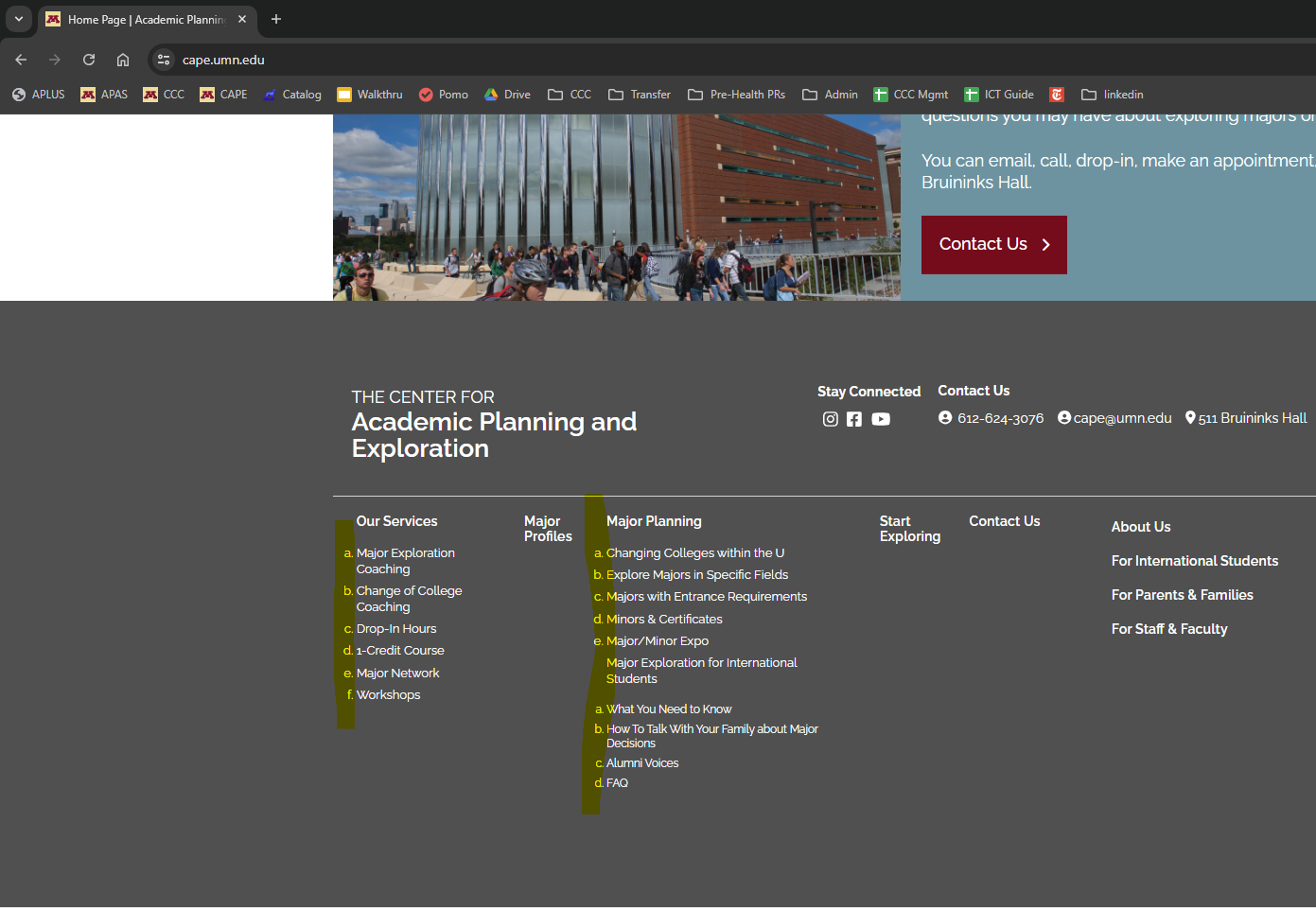1316x910 pixels.
Task: Open Major Exploration for International Students link
Action: click(x=702, y=671)
